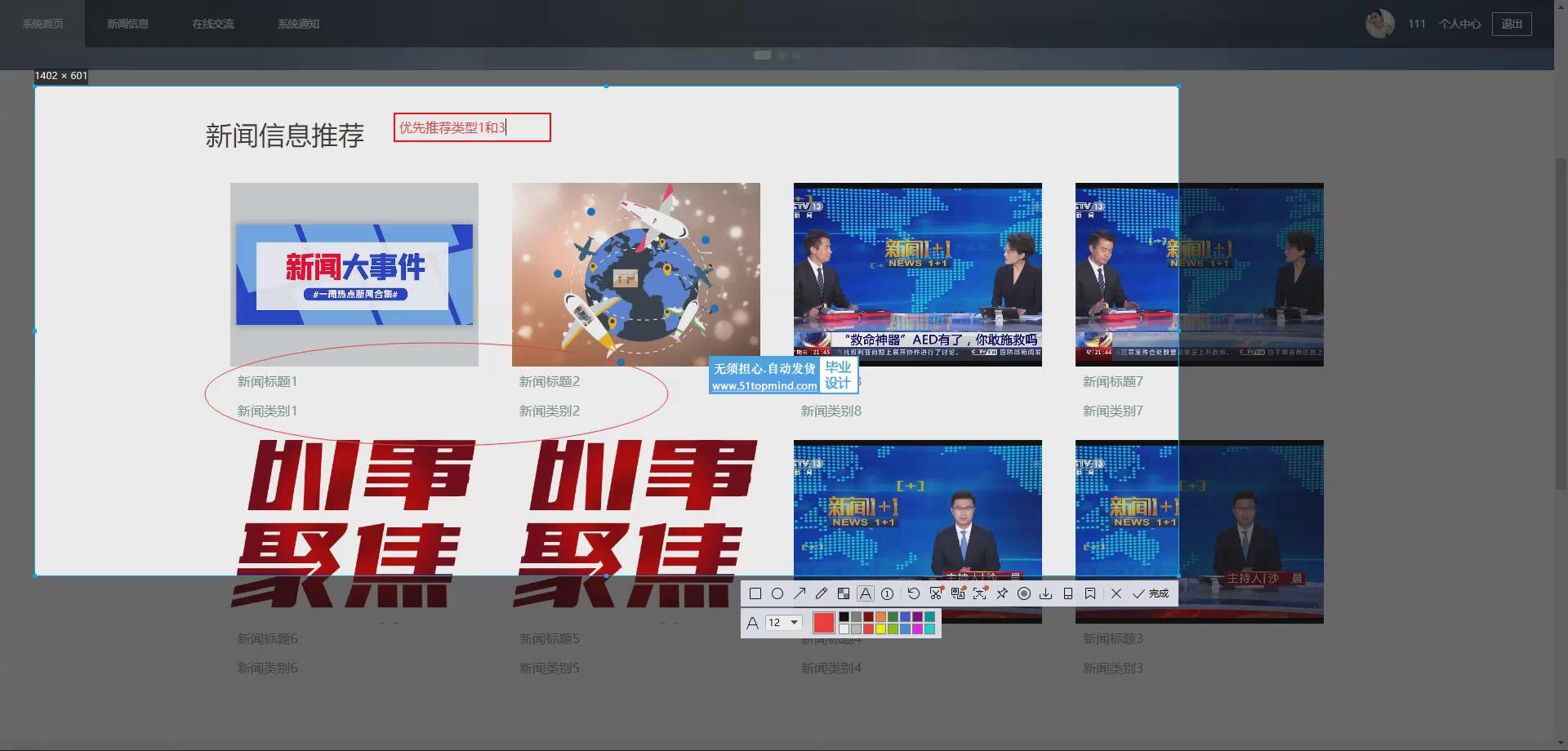Choose the magenta color swatch
This screenshot has height=751, width=1568.
point(917,629)
